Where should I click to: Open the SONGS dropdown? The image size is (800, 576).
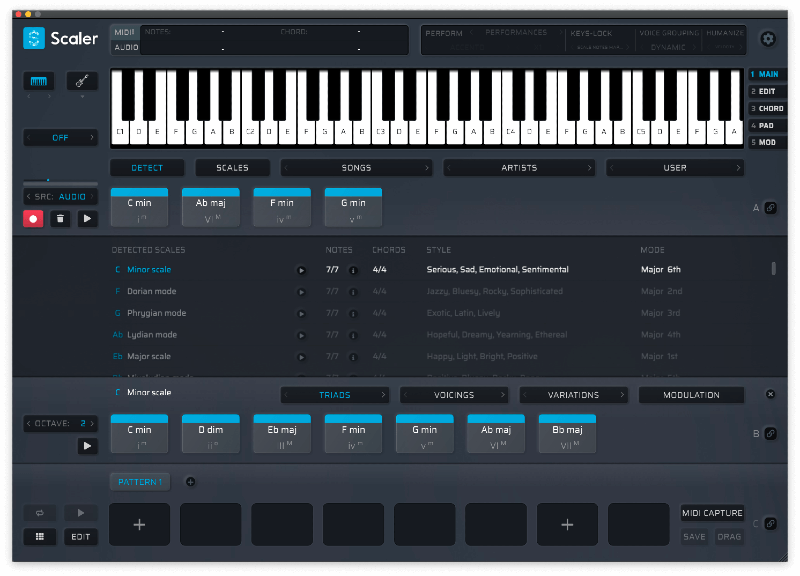coord(356,168)
